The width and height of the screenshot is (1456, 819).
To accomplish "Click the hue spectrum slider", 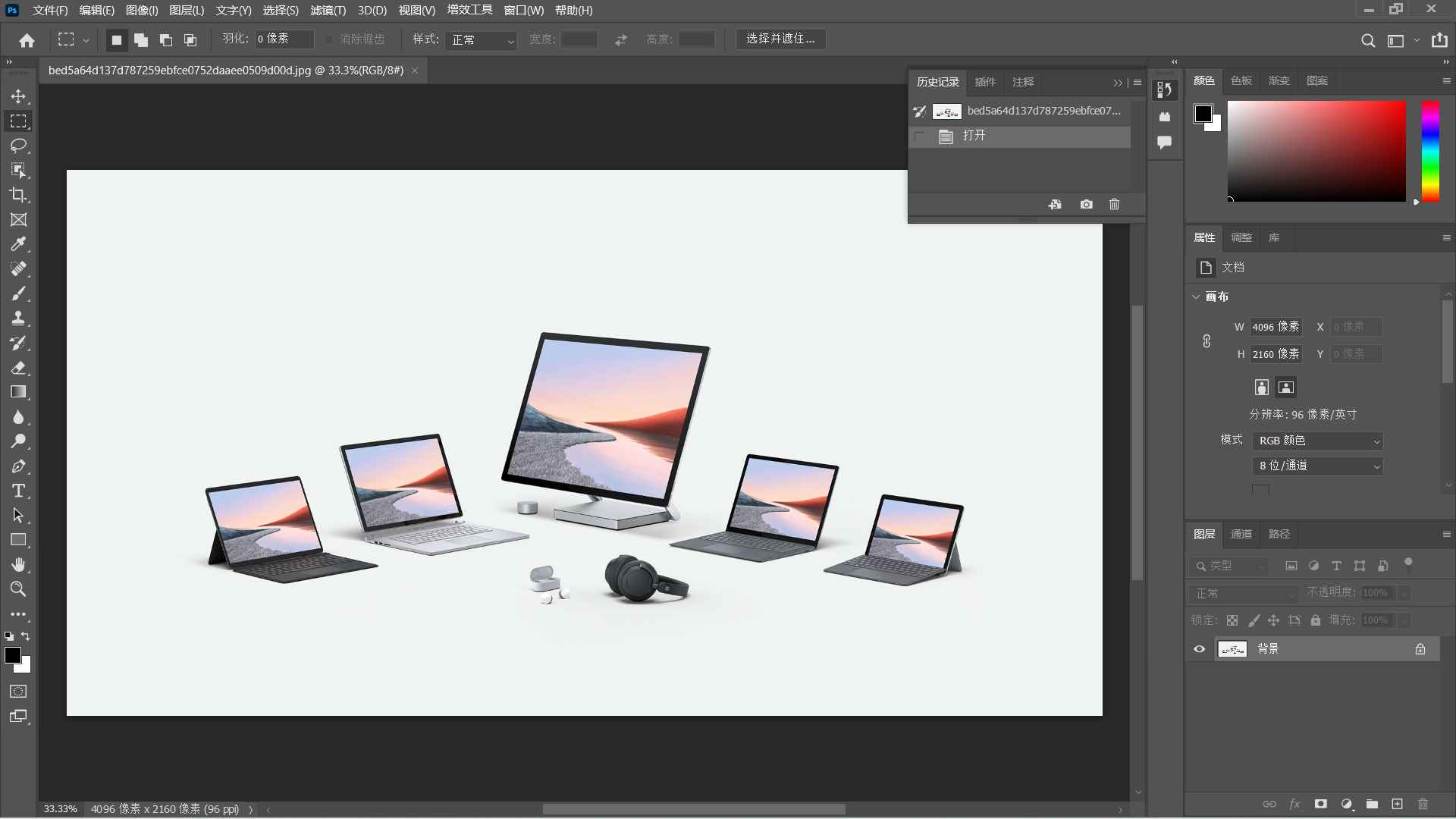I will point(1430,151).
